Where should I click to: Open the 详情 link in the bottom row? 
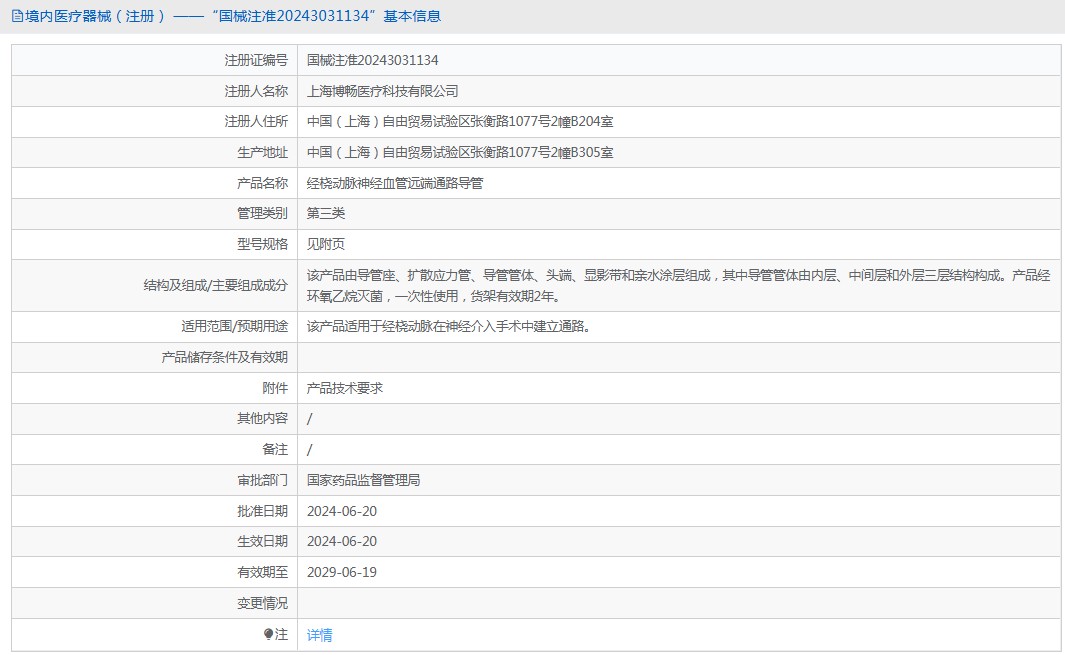point(320,635)
